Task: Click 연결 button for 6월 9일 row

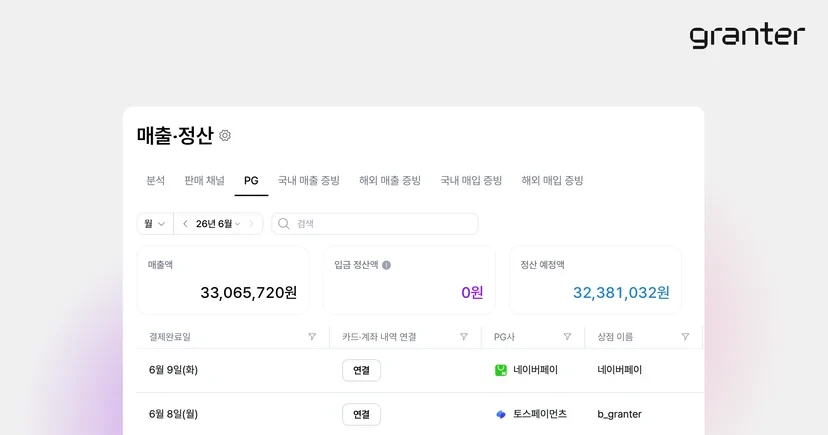Action: 361,370
